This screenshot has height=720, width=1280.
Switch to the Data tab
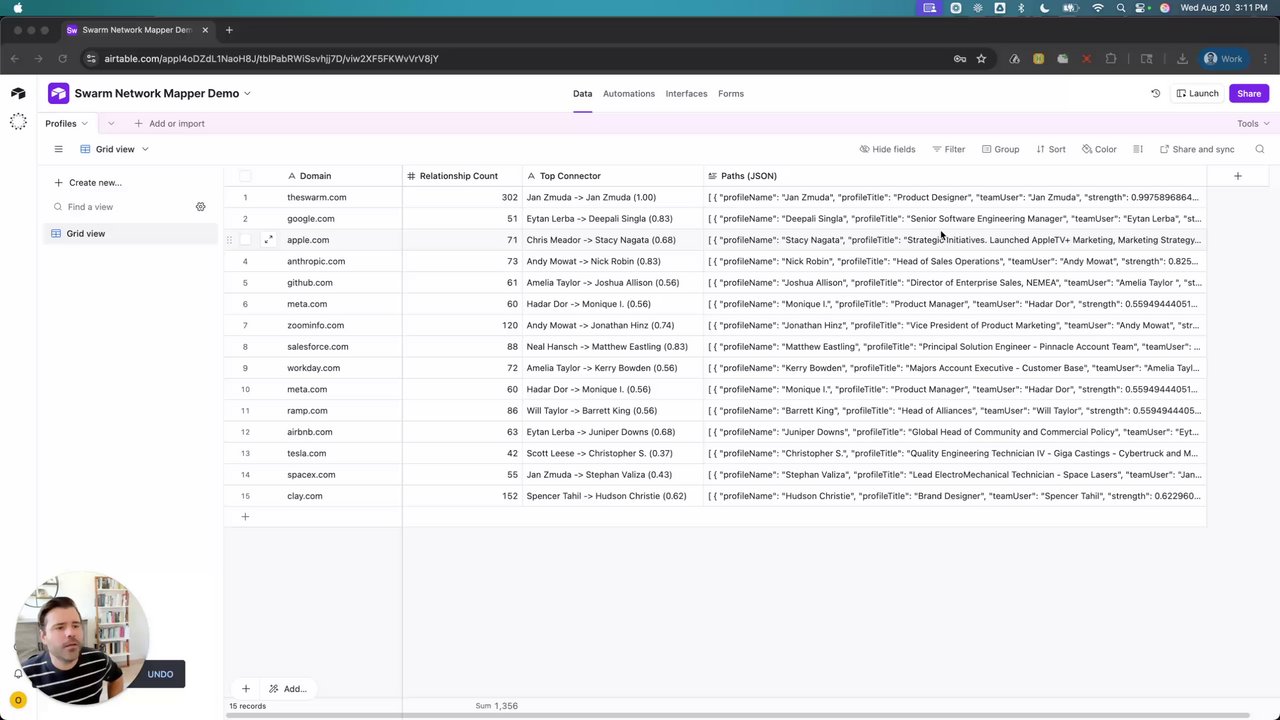point(582,93)
